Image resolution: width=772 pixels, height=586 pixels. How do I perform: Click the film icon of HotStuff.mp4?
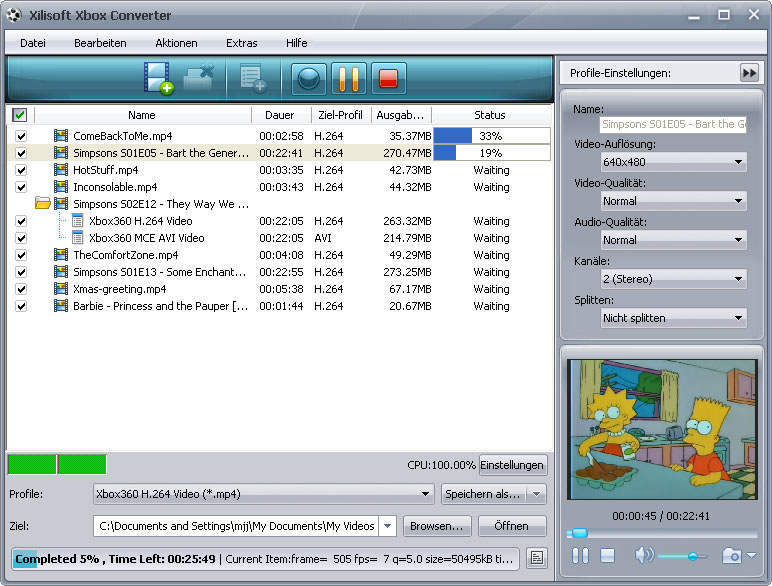click(x=61, y=170)
